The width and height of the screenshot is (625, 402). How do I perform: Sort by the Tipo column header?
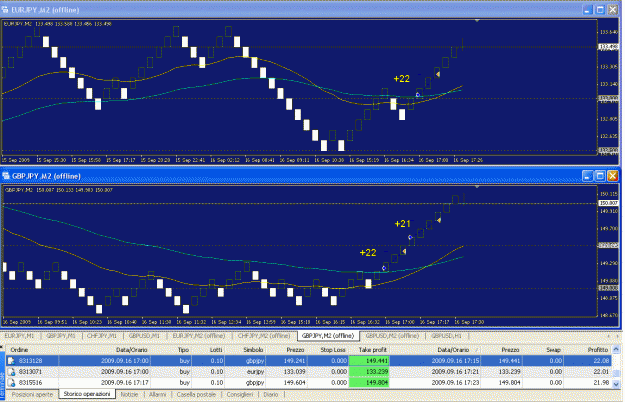pos(183,350)
